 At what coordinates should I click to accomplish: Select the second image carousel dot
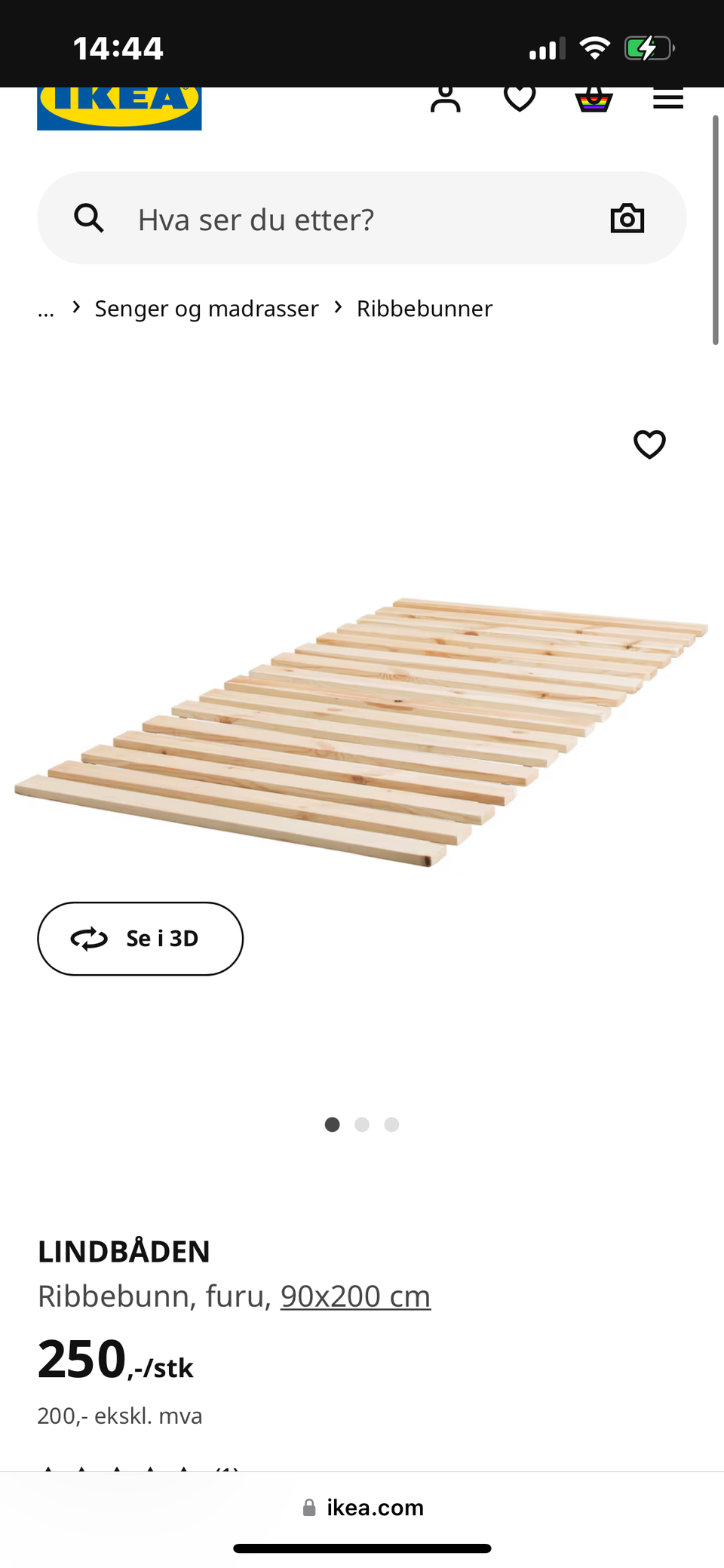coord(362,1124)
